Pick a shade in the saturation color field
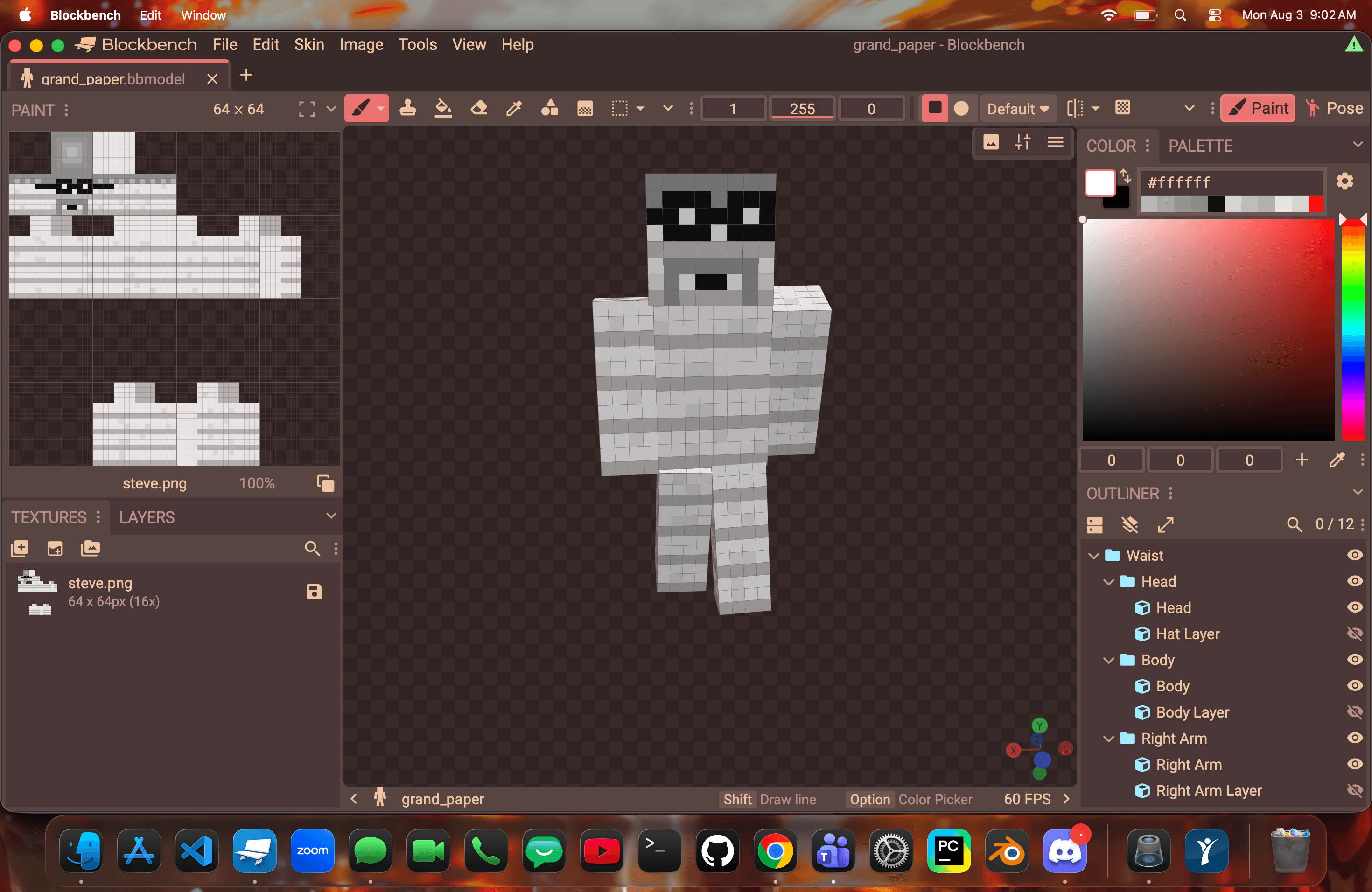Screen dimensions: 1372x892 1208,330
